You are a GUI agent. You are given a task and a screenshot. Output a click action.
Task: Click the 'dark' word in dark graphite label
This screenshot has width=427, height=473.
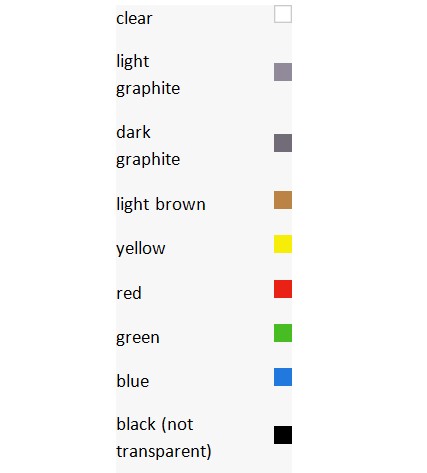point(133,132)
